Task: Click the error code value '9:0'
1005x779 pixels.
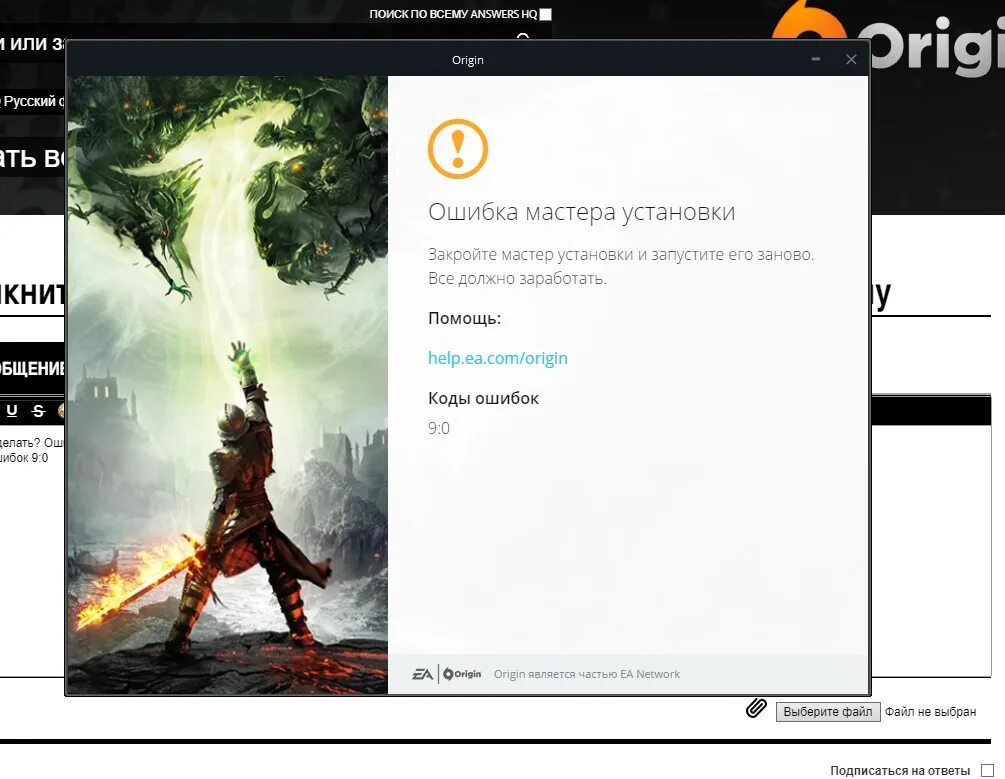Action: click(x=438, y=428)
